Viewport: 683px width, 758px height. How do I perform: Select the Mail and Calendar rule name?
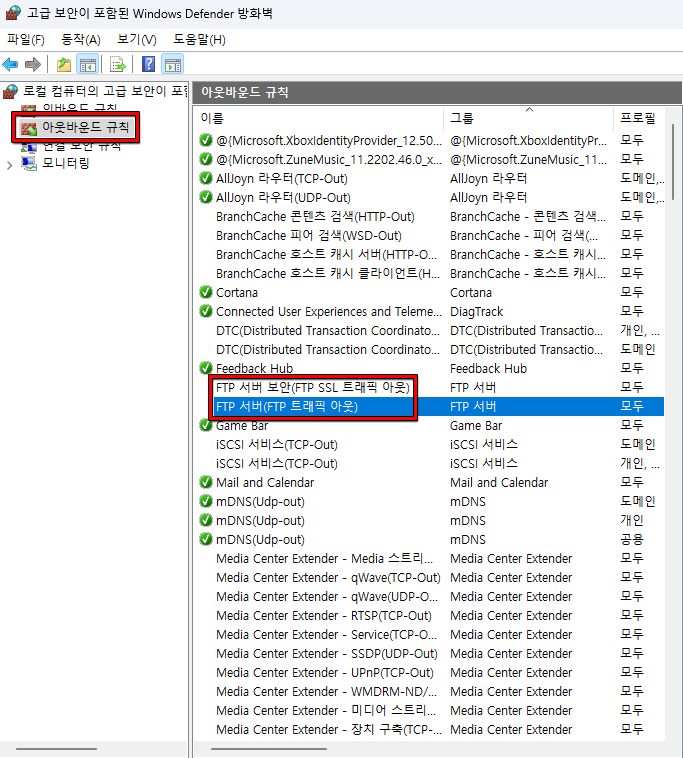[x=265, y=482]
